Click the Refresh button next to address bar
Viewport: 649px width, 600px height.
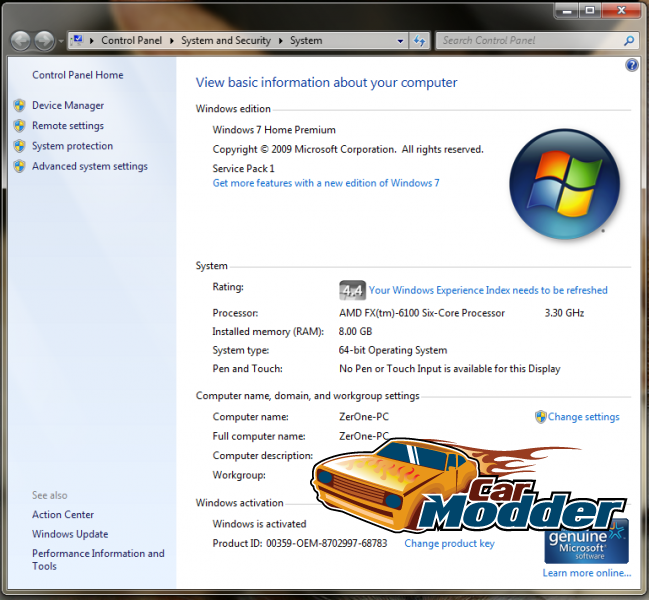tap(419, 41)
